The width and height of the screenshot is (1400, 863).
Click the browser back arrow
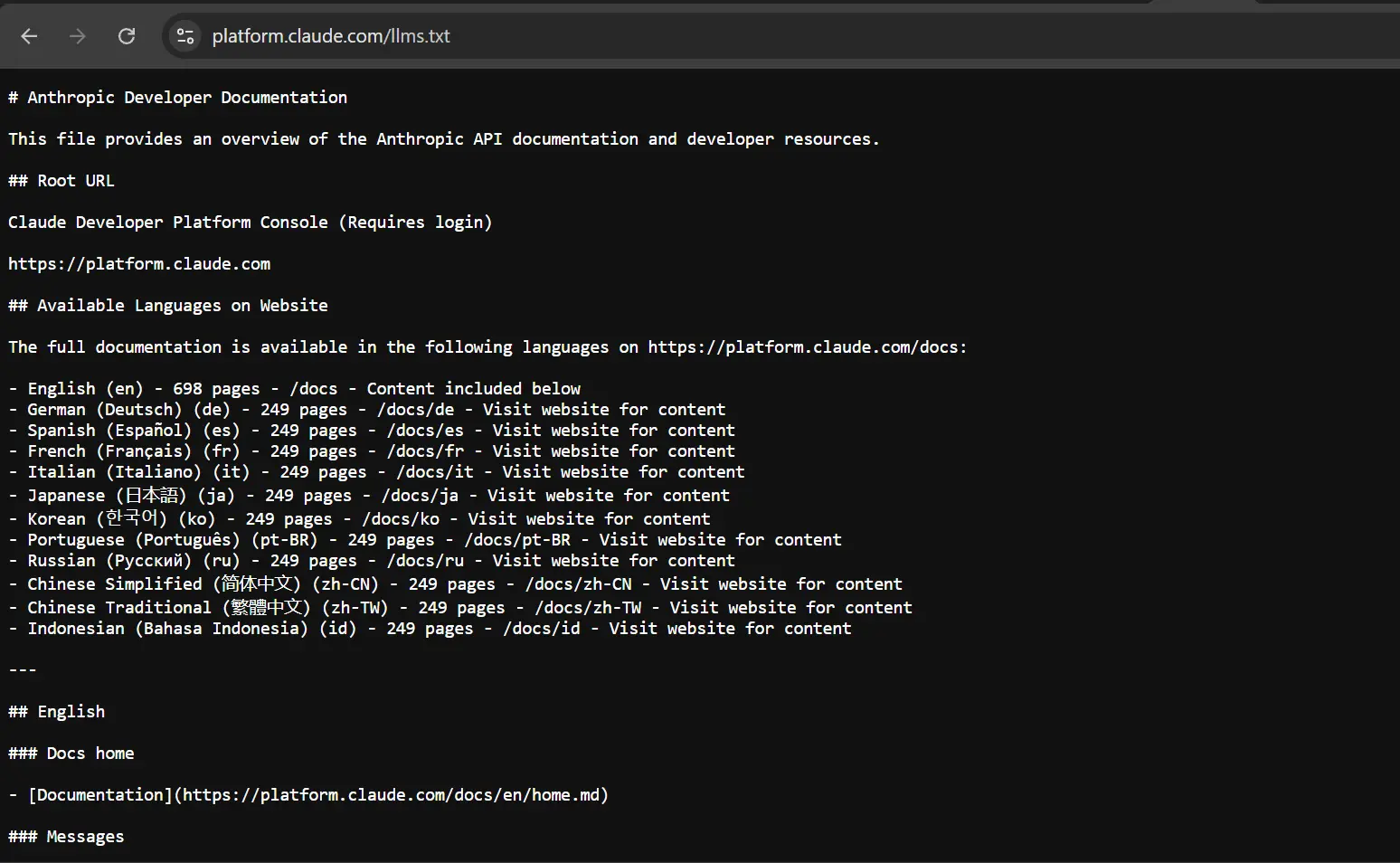click(x=29, y=36)
